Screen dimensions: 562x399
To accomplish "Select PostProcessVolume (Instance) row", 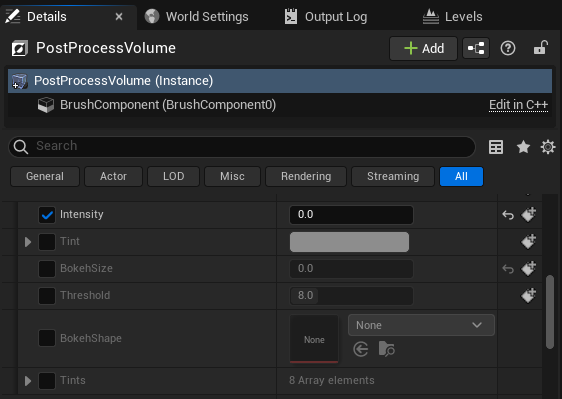I will pos(280,81).
